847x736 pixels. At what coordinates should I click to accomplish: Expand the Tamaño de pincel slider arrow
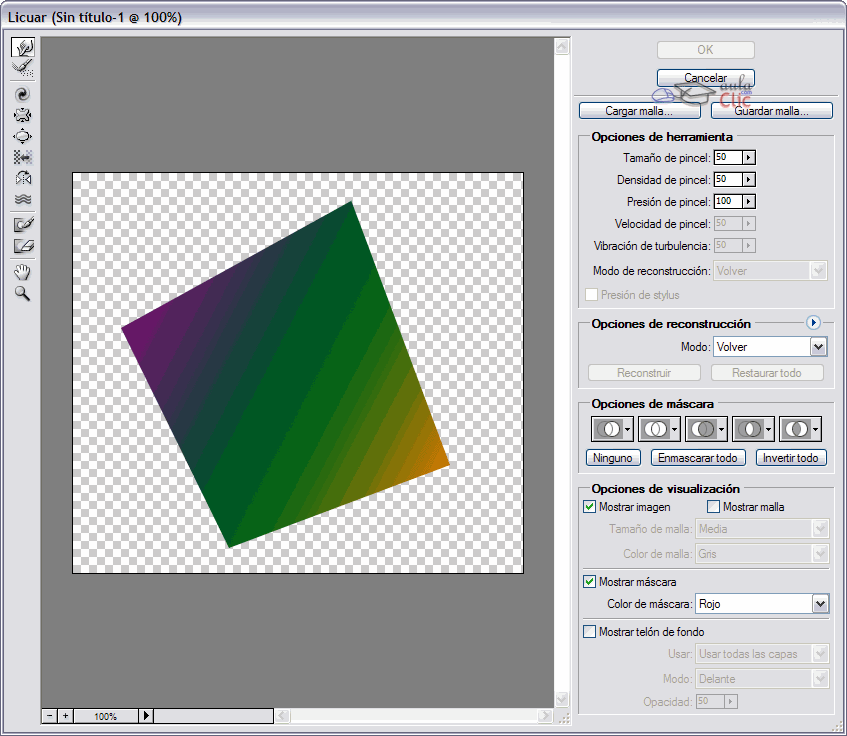point(748,158)
